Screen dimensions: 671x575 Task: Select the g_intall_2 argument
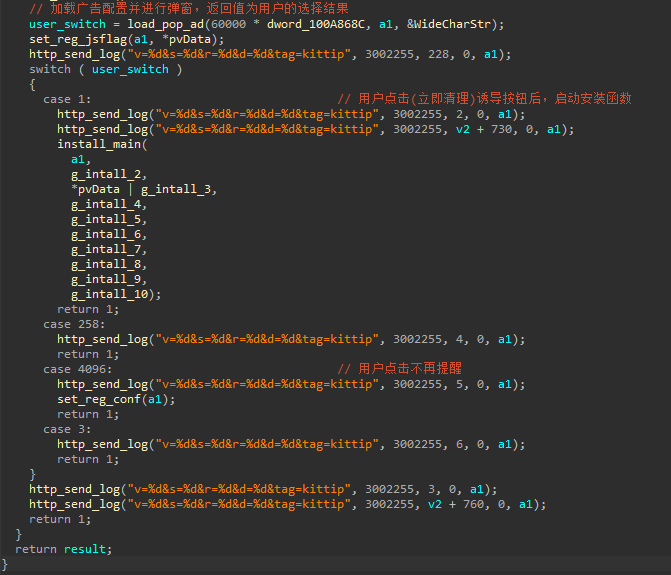[106, 174]
